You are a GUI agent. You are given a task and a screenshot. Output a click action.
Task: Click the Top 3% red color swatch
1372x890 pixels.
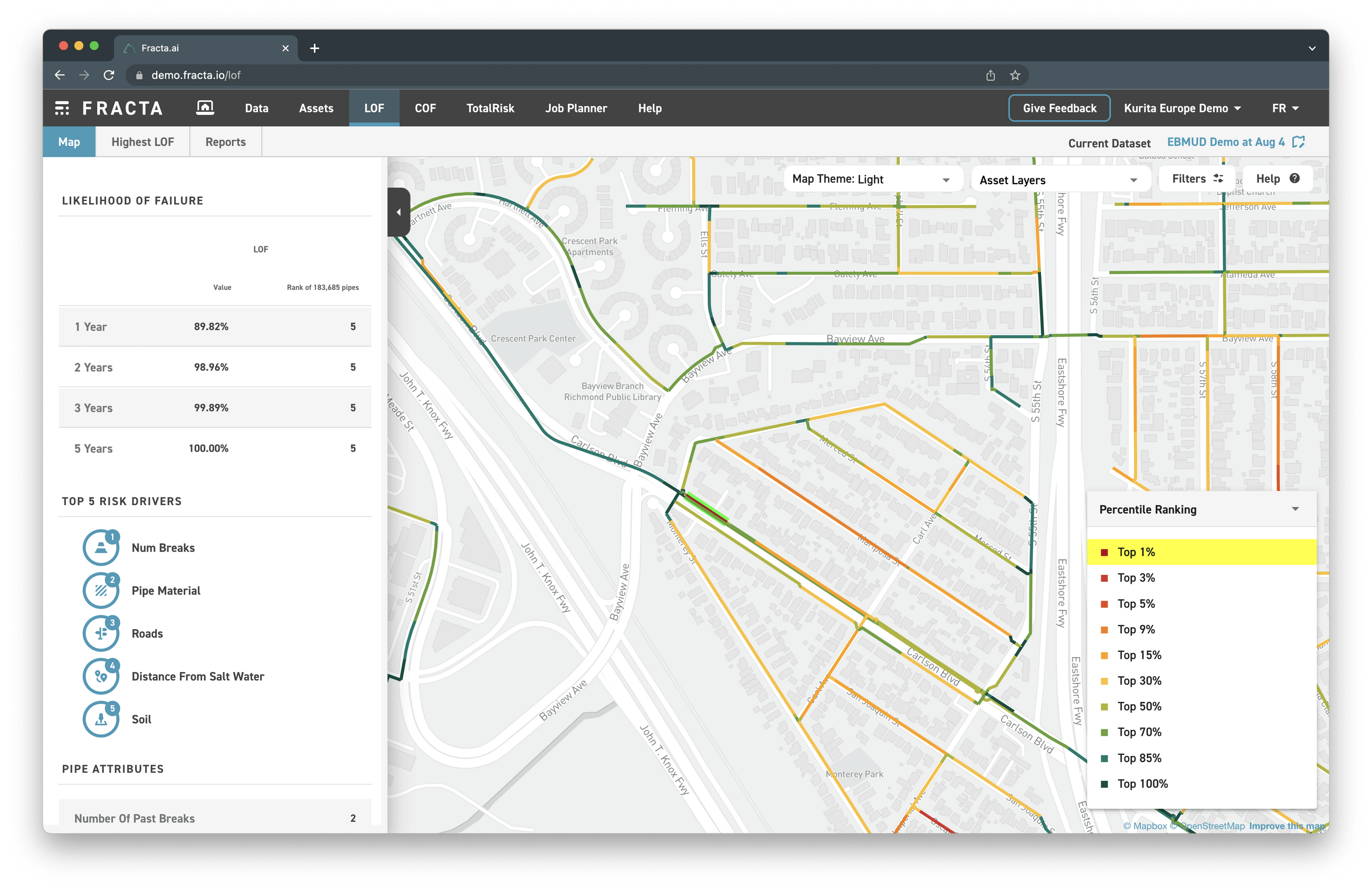[x=1104, y=578]
